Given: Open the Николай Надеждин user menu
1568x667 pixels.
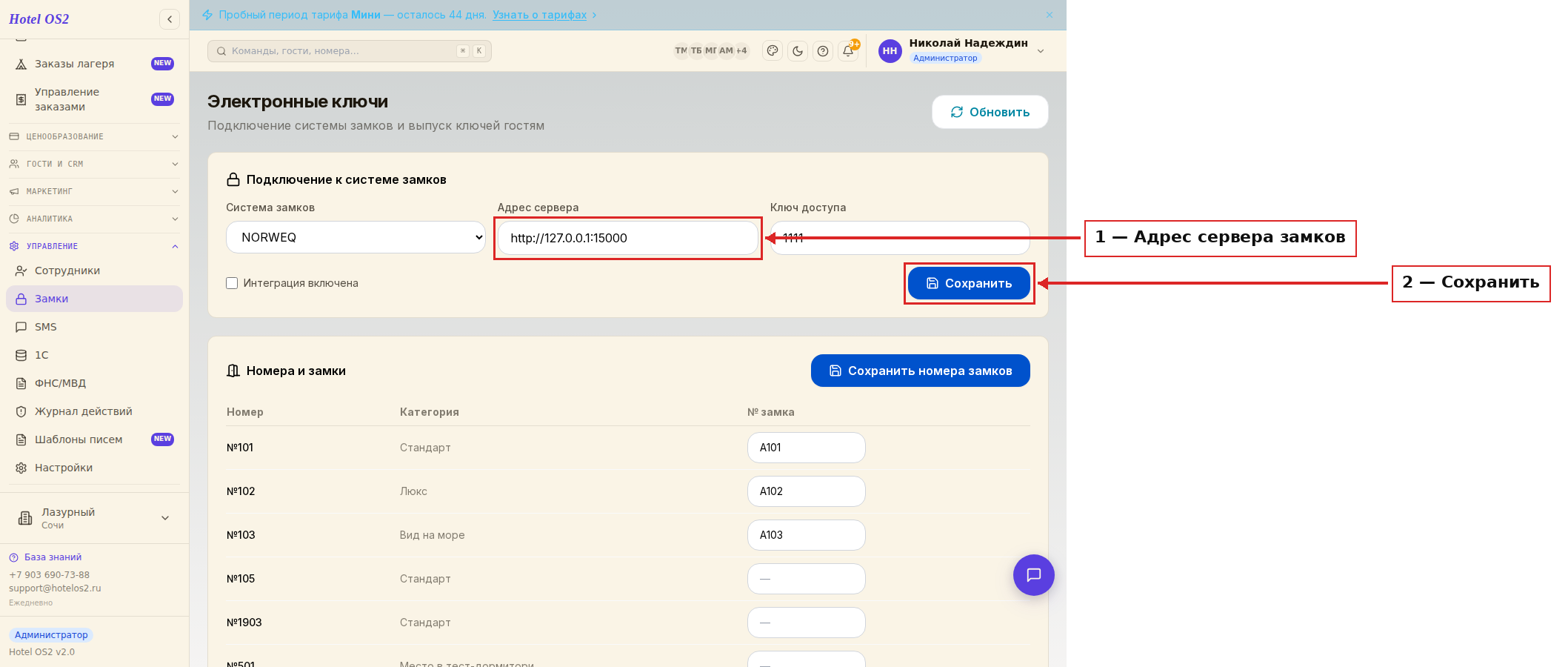Looking at the screenshot, I should point(961,50).
